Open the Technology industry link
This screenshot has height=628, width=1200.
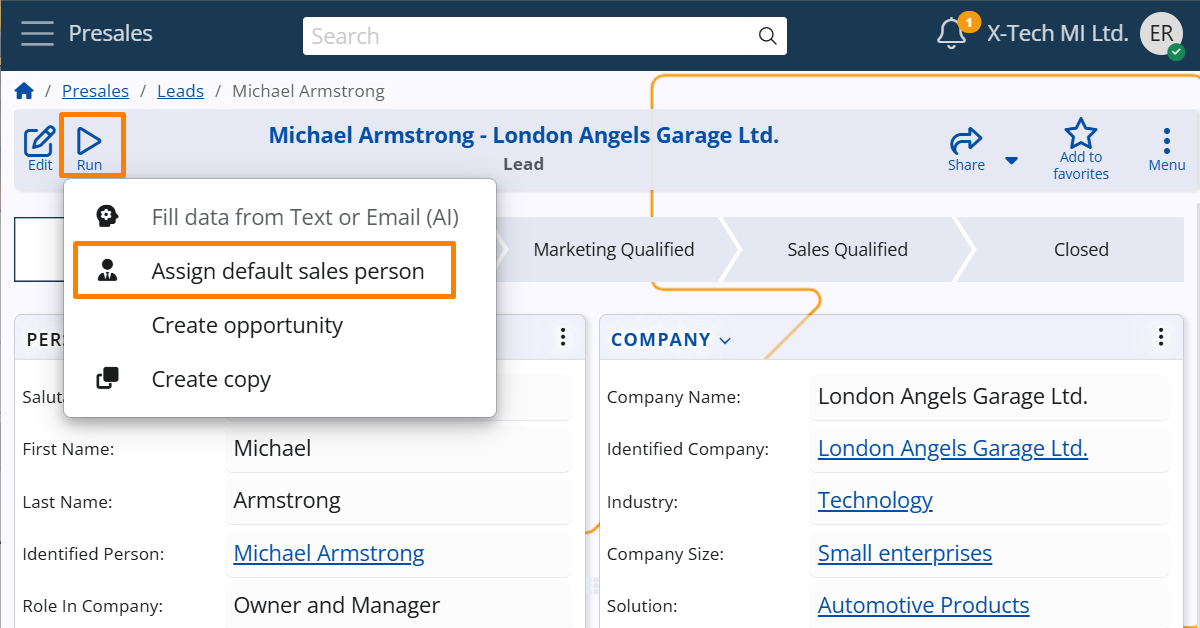874,500
